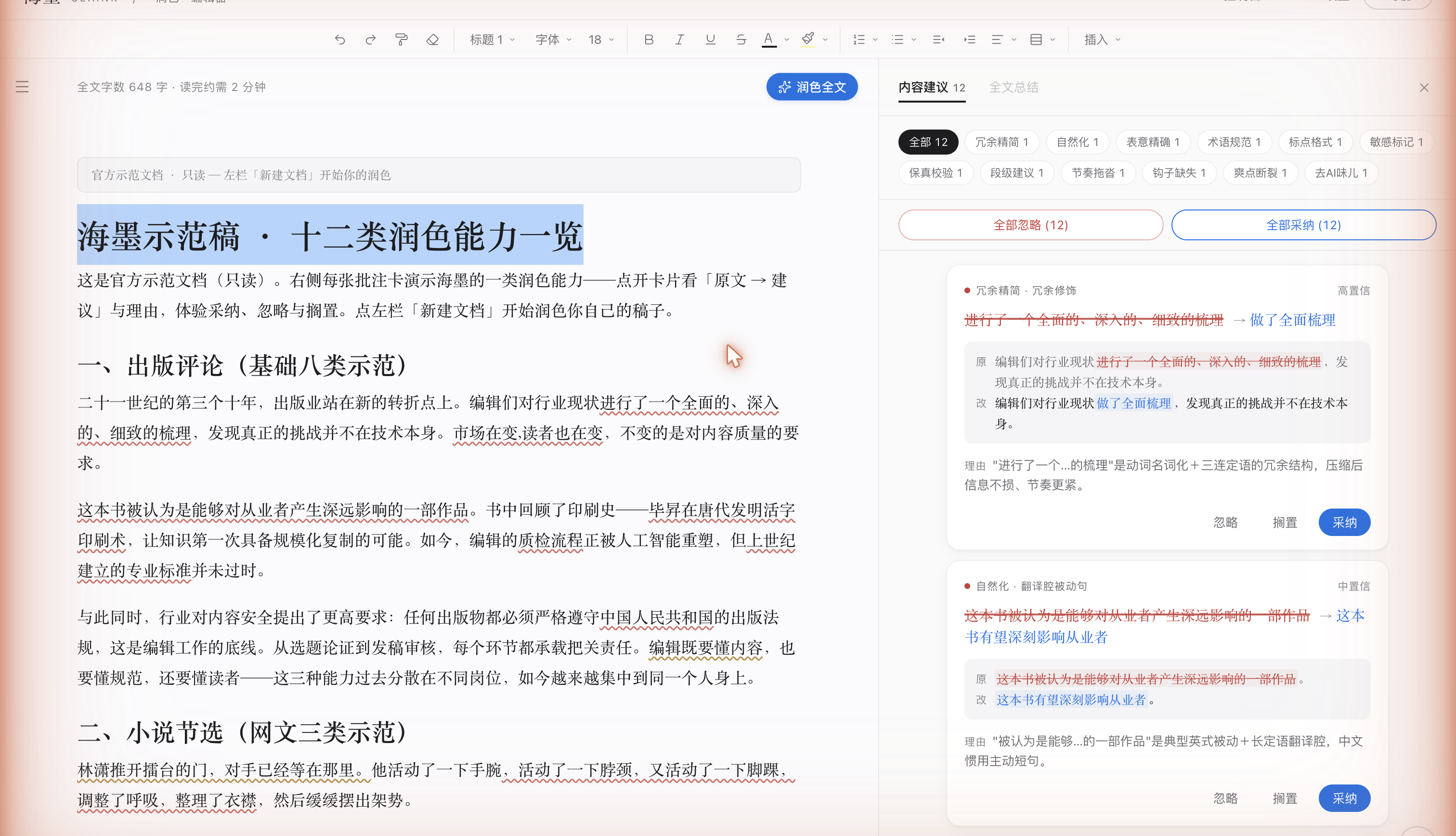Apply the highlight marker color

click(808, 39)
